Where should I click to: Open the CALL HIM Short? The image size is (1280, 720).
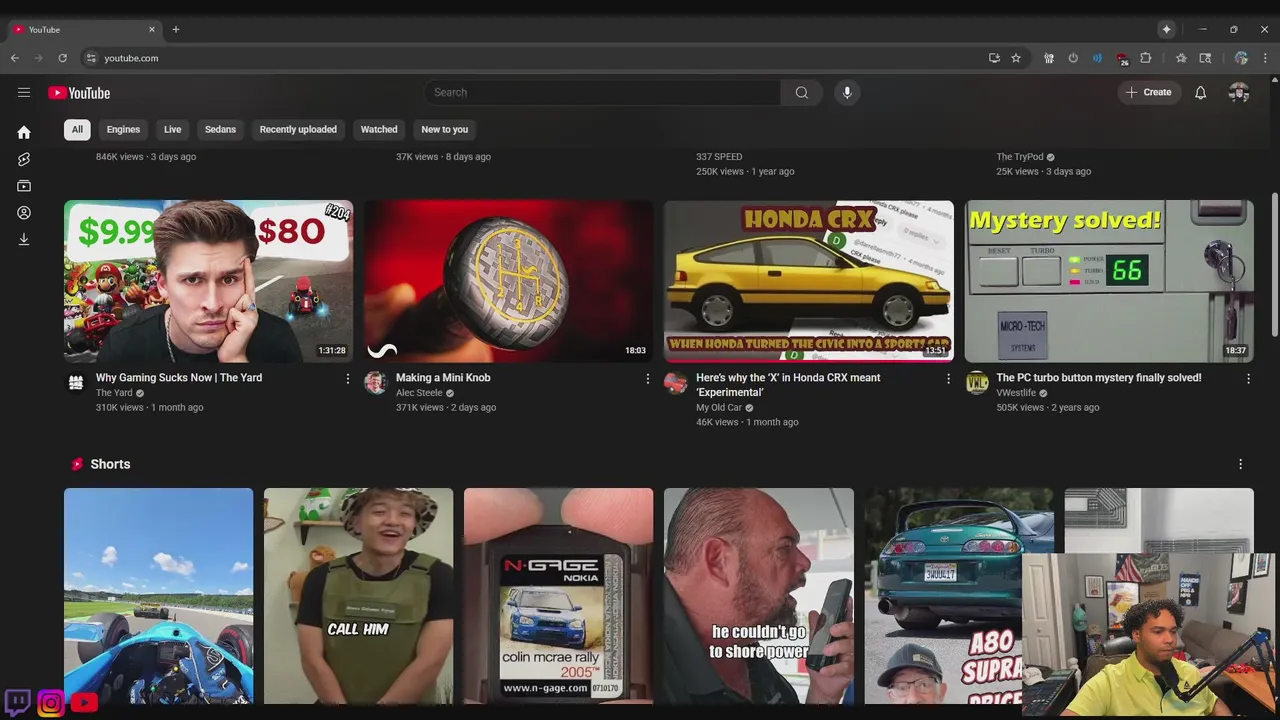tap(359, 596)
